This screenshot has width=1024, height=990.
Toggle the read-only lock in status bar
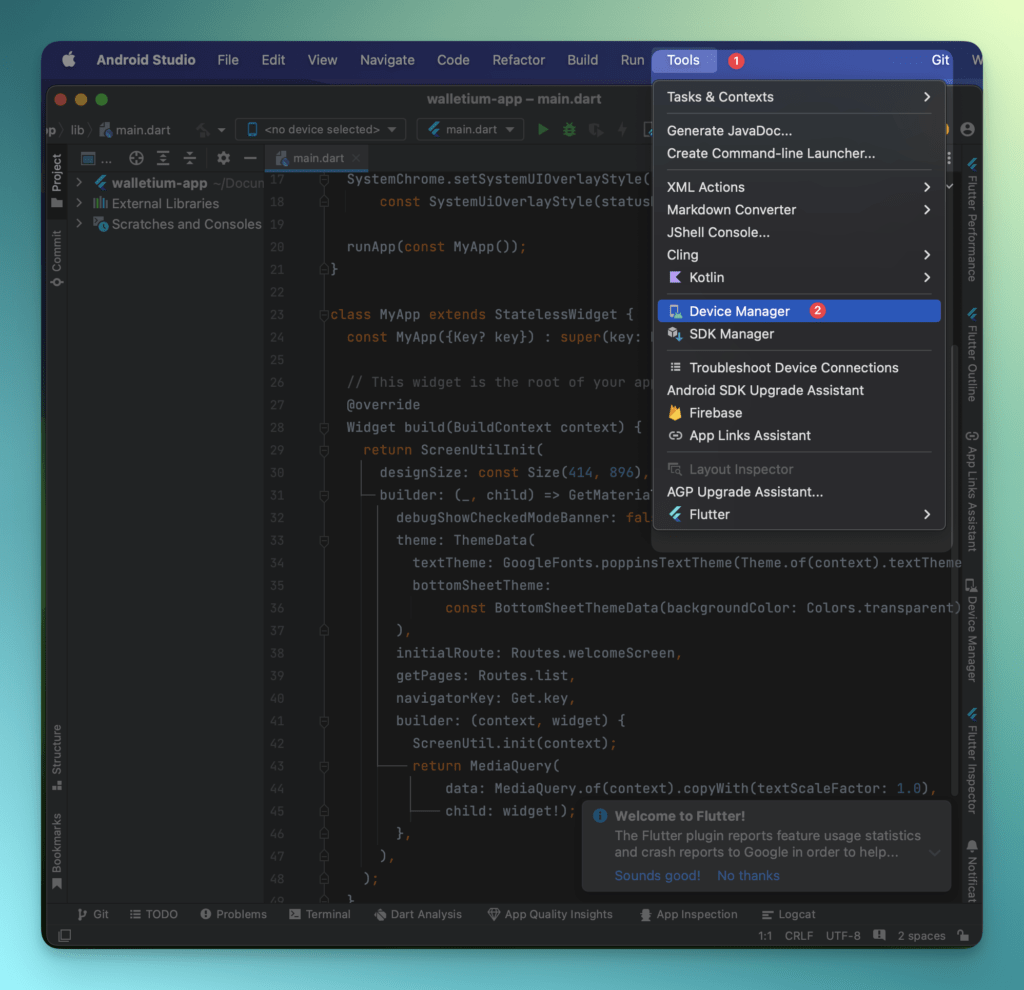[x=963, y=935]
